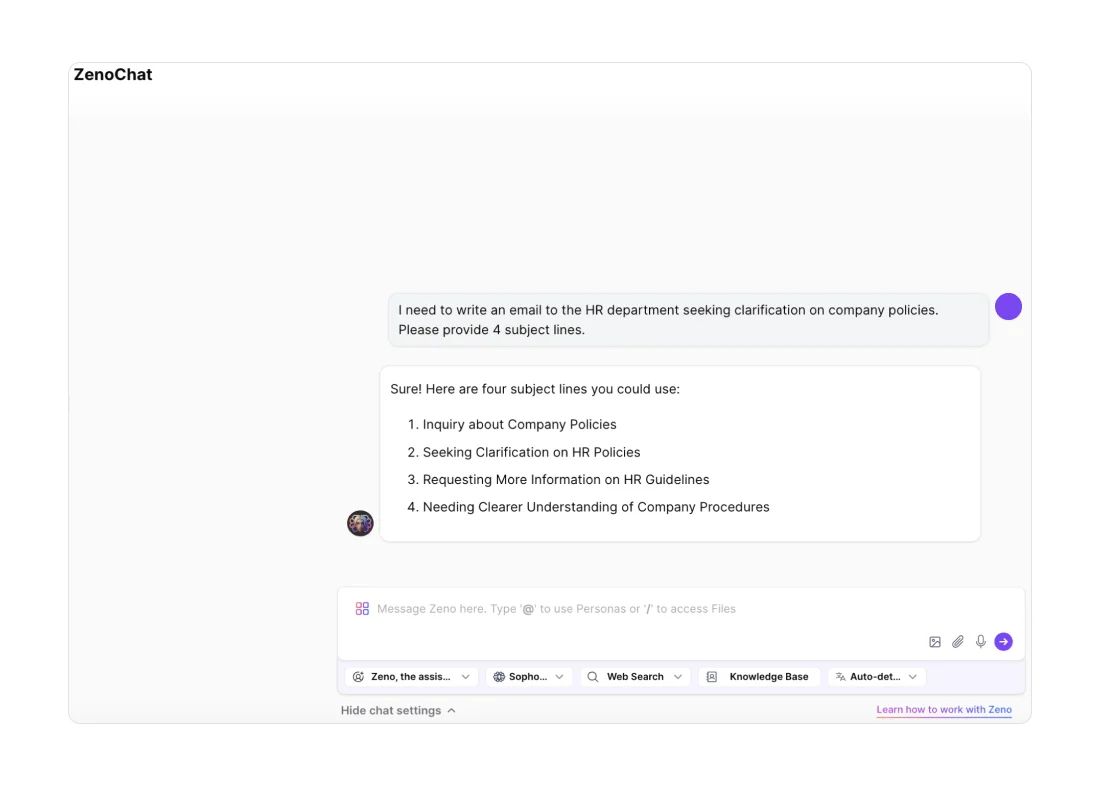This screenshot has height=786, width=1100.
Task: Click the Zeno assistant avatar
Action: (x=361, y=524)
